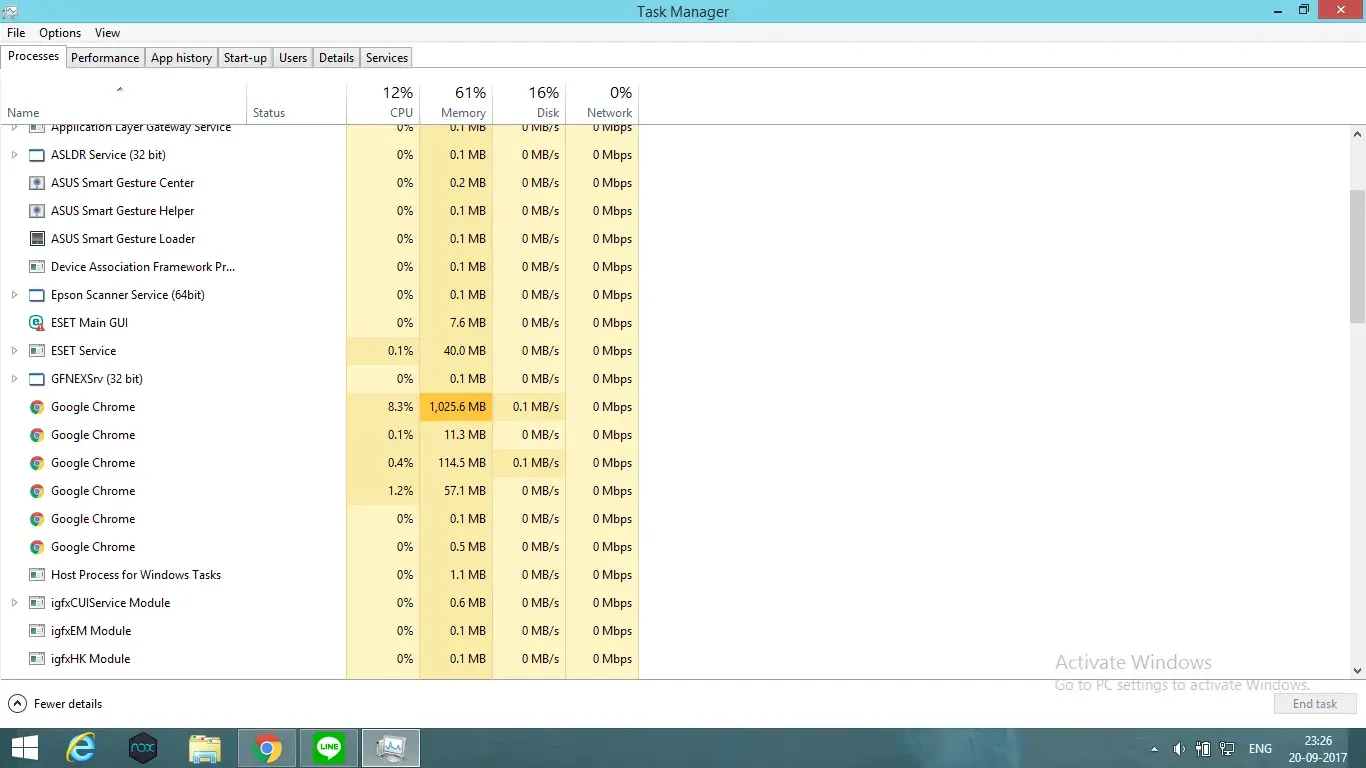Collapse view with the Fewer details toggle
Image resolution: width=1366 pixels, height=768 pixels.
[56, 704]
